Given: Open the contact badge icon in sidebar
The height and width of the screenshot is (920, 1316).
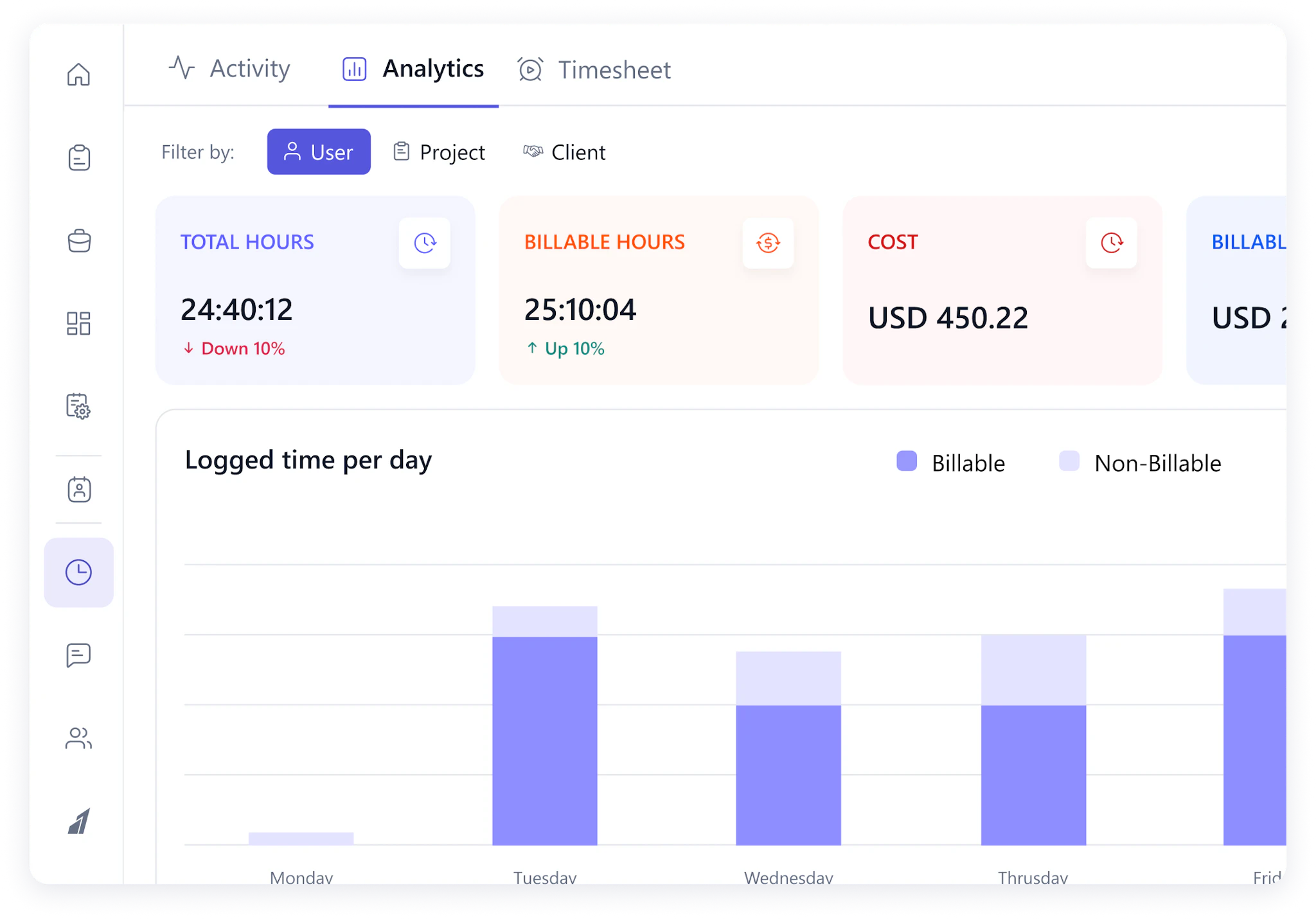Looking at the screenshot, I should click(x=78, y=489).
